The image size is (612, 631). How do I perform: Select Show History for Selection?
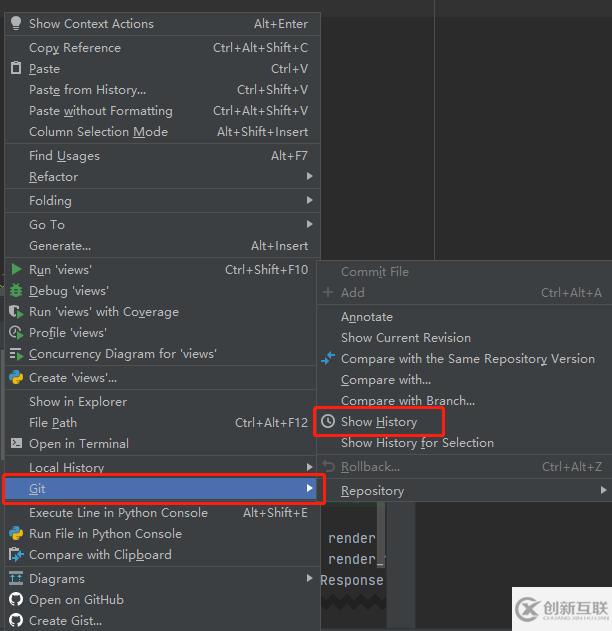point(465,442)
